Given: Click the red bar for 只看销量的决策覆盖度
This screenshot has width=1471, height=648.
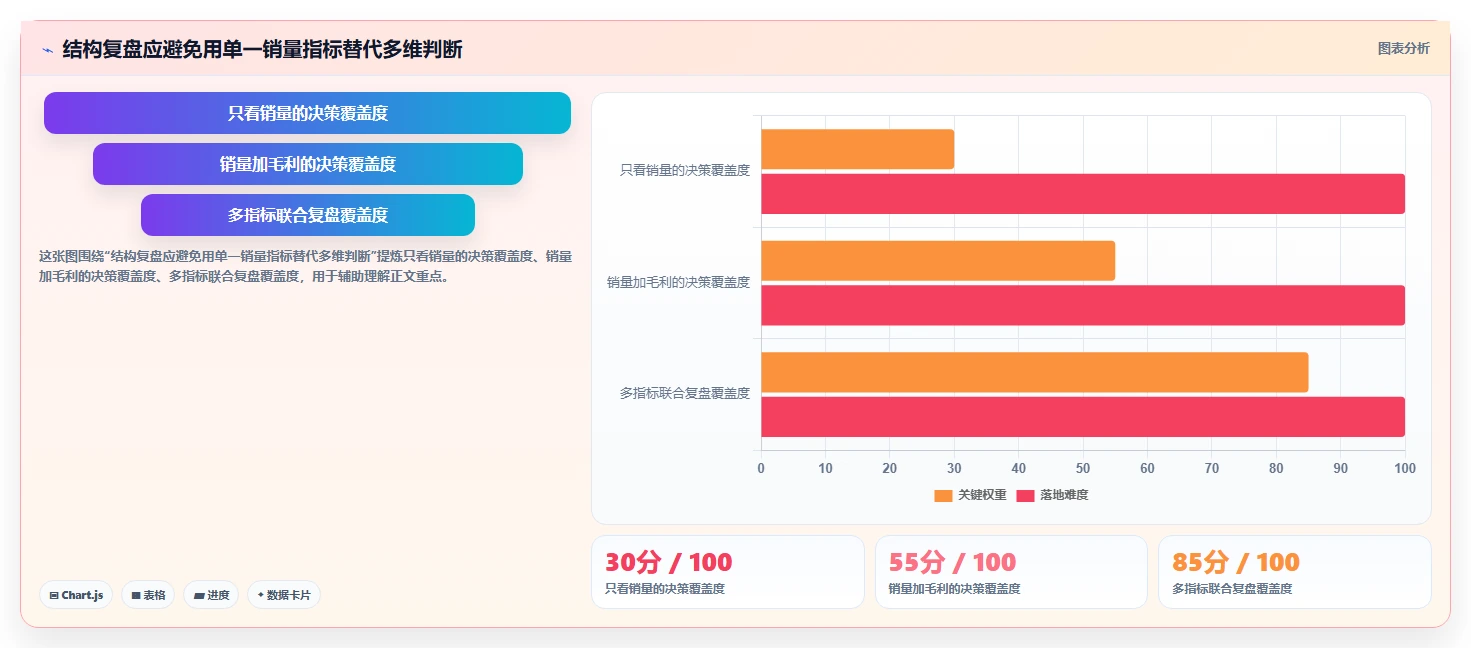Looking at the screenshot, I should (x=1083, y=194).
